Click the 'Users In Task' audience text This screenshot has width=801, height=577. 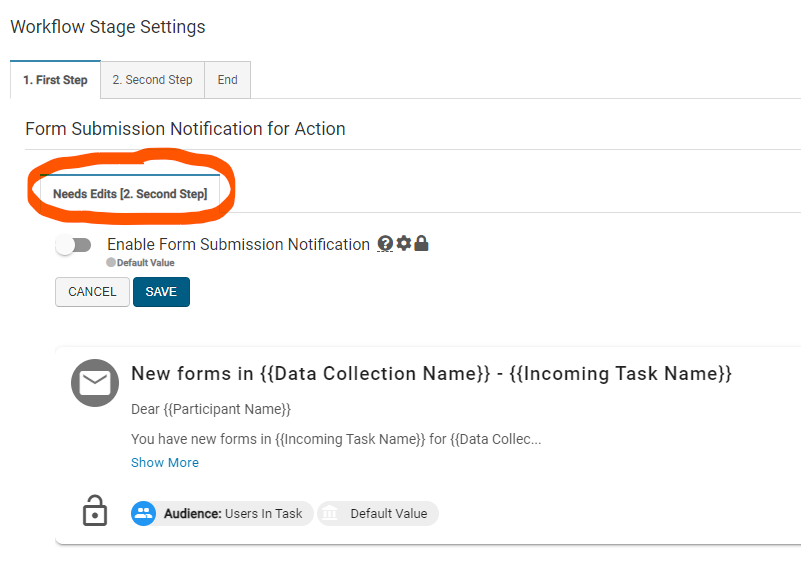click(x=263, y=514)
